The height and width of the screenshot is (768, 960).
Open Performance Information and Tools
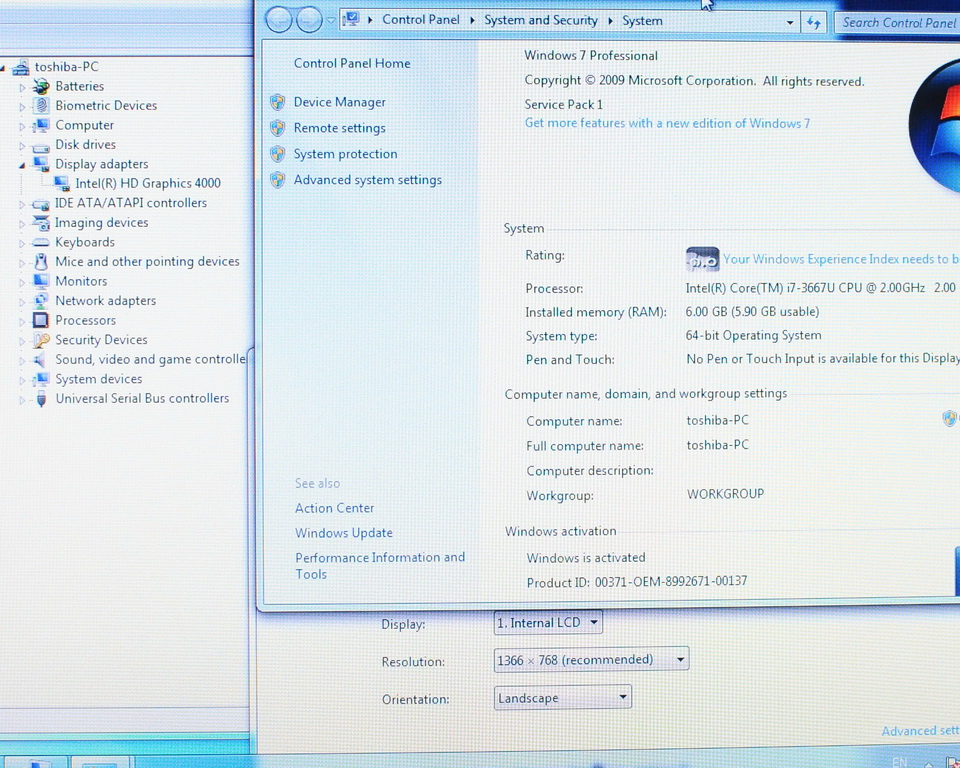tap(380, 565)
